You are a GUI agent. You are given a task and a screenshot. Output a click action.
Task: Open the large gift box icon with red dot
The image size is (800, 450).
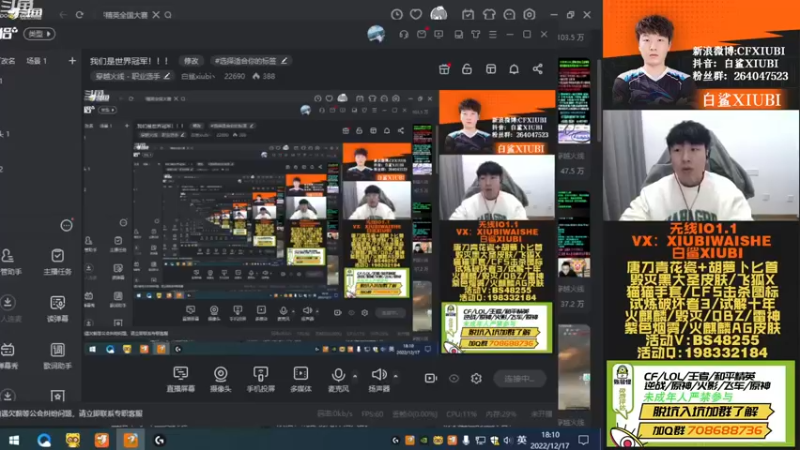coord(444,69)
